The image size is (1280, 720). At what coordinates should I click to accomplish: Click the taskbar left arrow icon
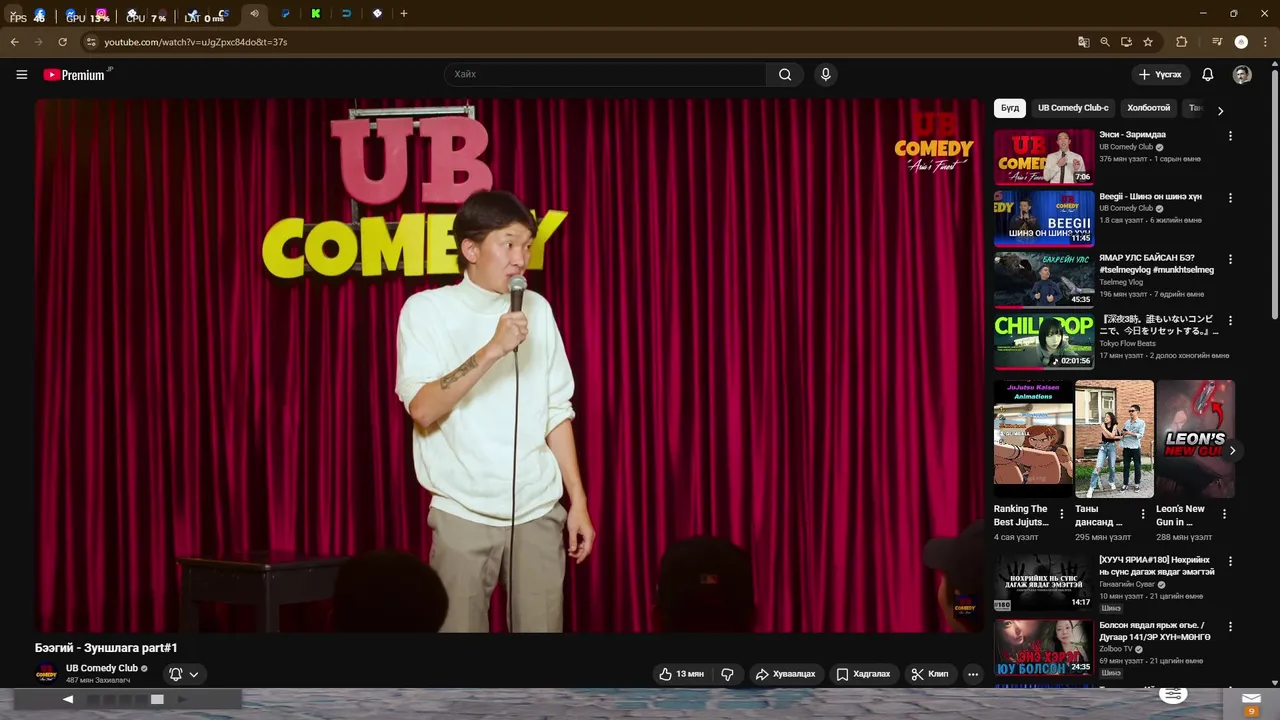68,699
